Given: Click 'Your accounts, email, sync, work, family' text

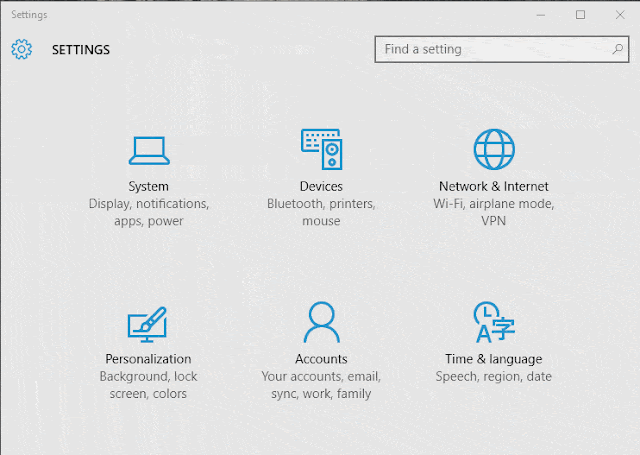Looking at the screenshot, I should pos(321,385).
